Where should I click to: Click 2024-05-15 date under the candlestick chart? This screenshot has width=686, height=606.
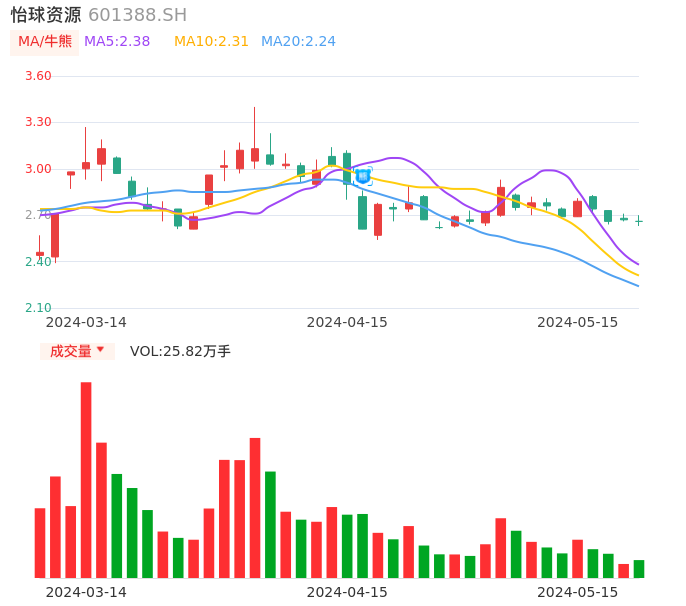(x=577, y=322)
